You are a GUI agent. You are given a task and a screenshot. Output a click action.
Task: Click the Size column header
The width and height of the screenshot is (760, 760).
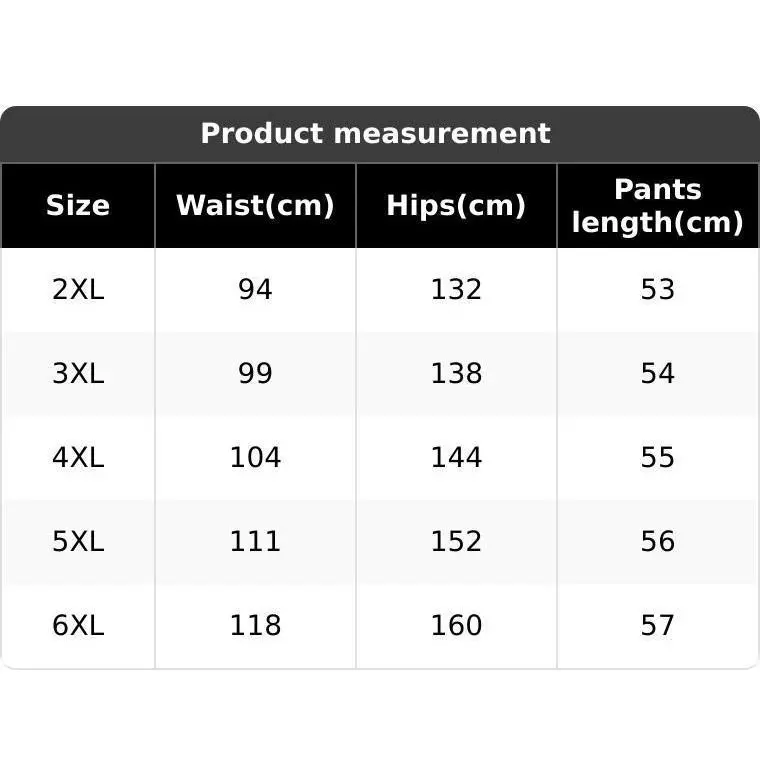[x=78, y=206]
